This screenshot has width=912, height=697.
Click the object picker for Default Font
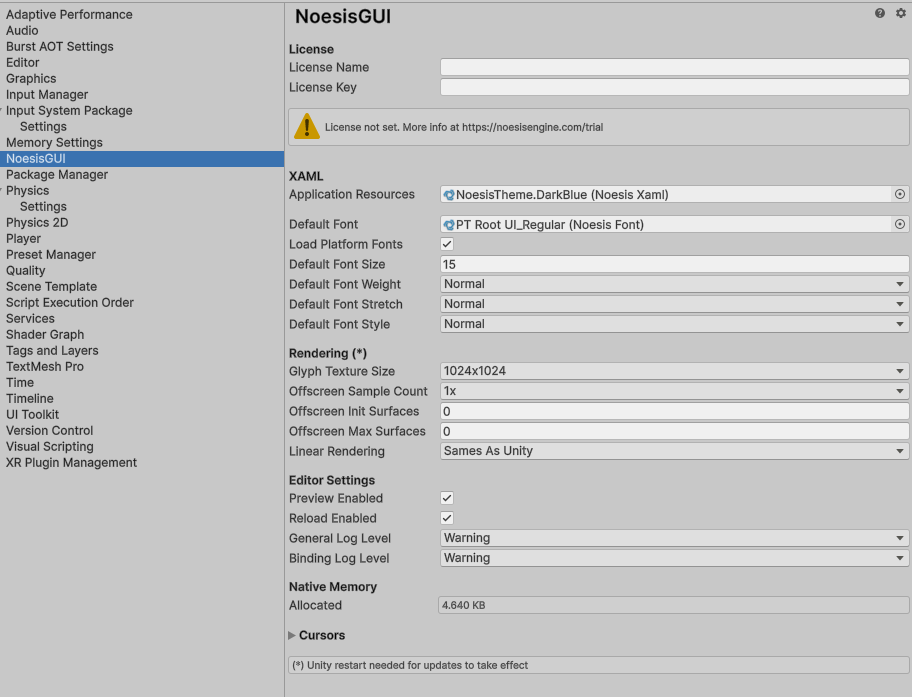pos(900,224)
